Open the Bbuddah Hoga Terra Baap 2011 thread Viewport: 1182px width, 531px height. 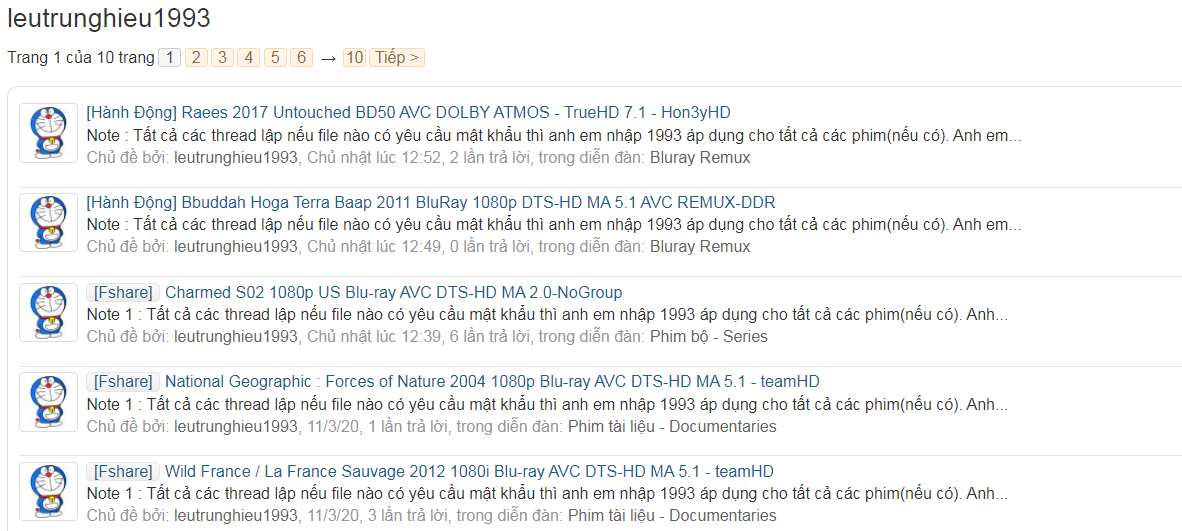click(x=479, y=202)
